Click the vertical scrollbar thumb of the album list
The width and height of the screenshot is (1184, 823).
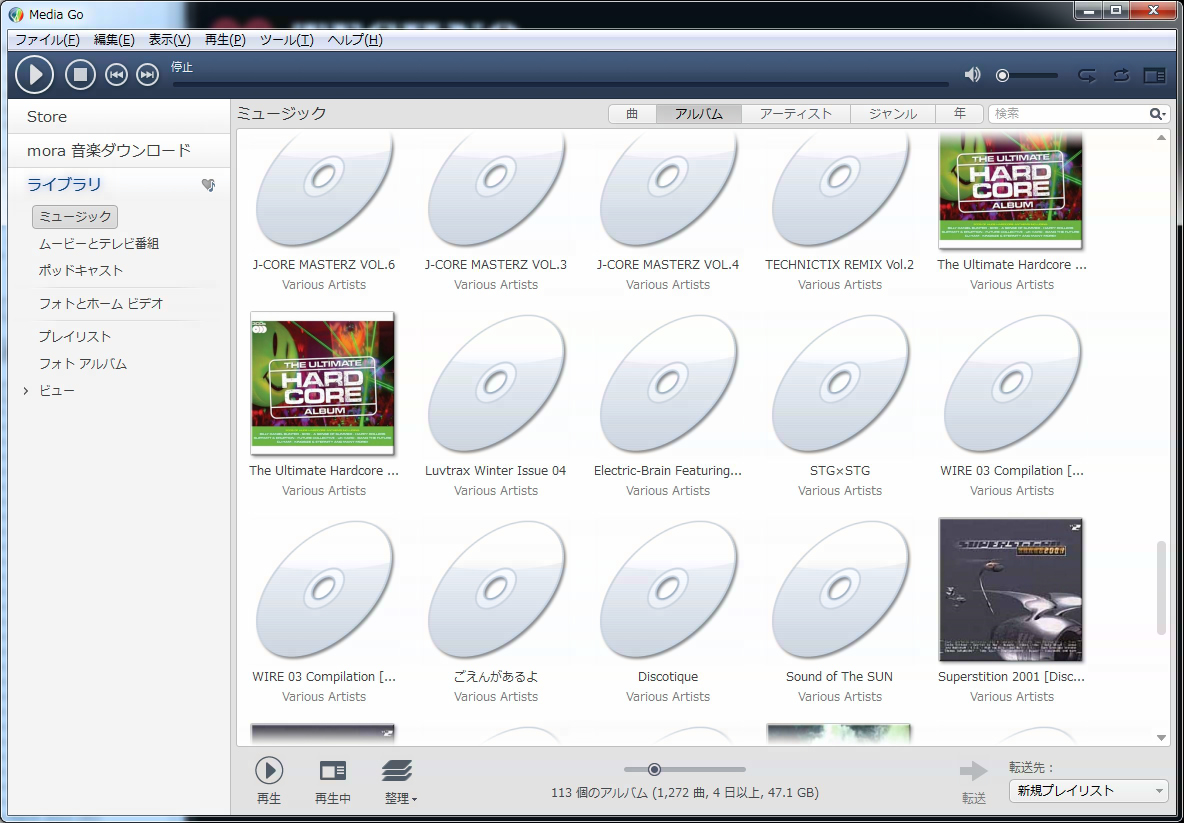point(1161,589)
